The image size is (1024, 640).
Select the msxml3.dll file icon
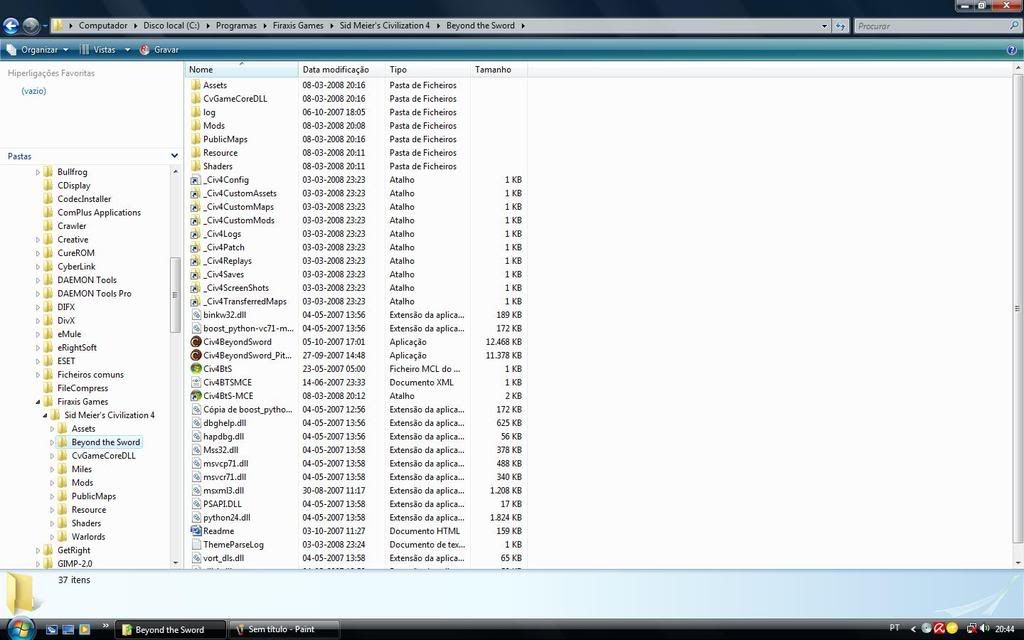point(195,490)
